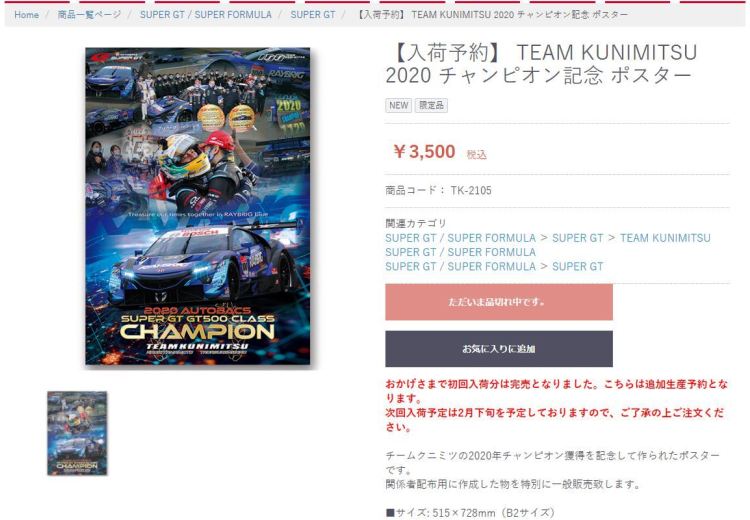The height and width of the screenshot is (520, 750).
Task: Select the small poster thumbnail
Action: (x=77, y=433)
